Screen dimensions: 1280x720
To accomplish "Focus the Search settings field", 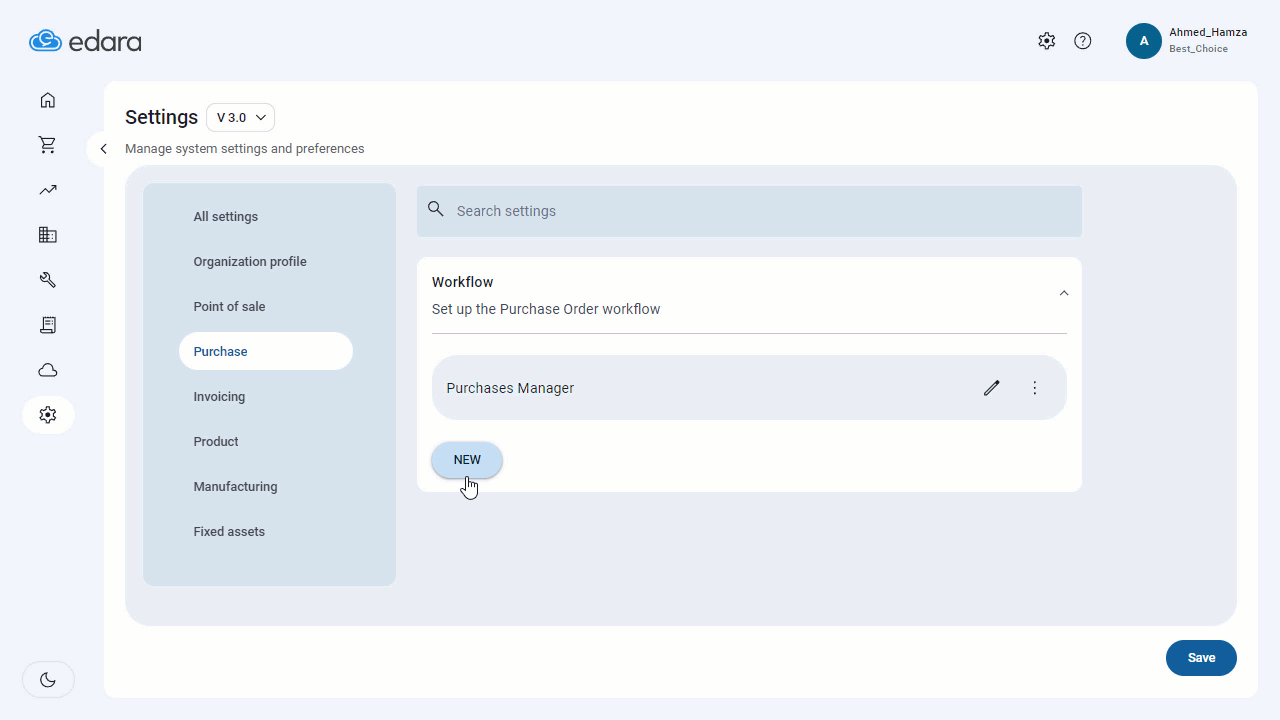I will pos(749,211).
